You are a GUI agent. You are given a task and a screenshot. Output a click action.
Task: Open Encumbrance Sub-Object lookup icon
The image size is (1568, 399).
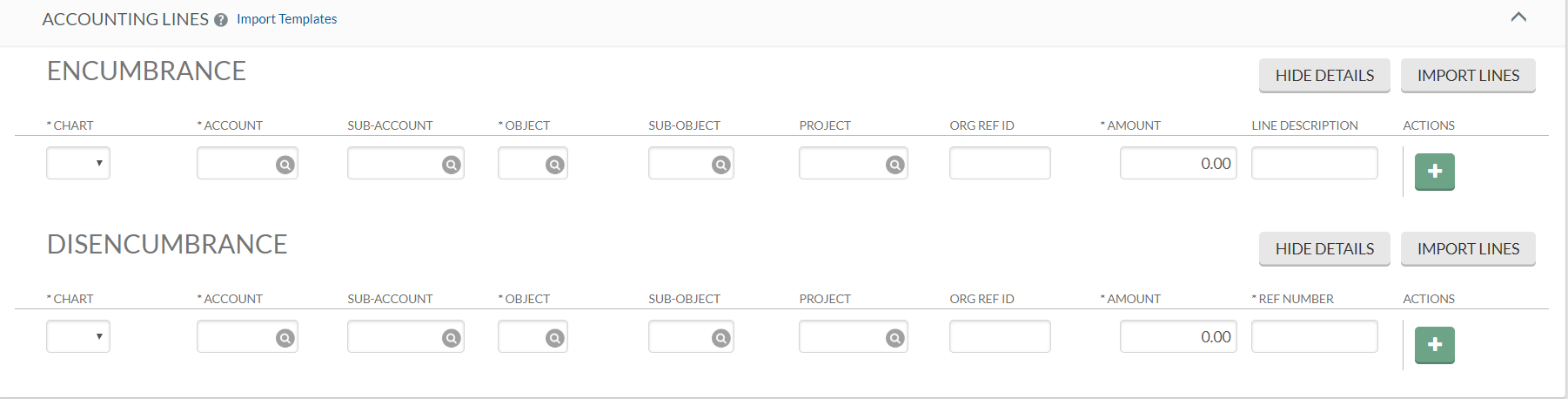click(721, 165)
